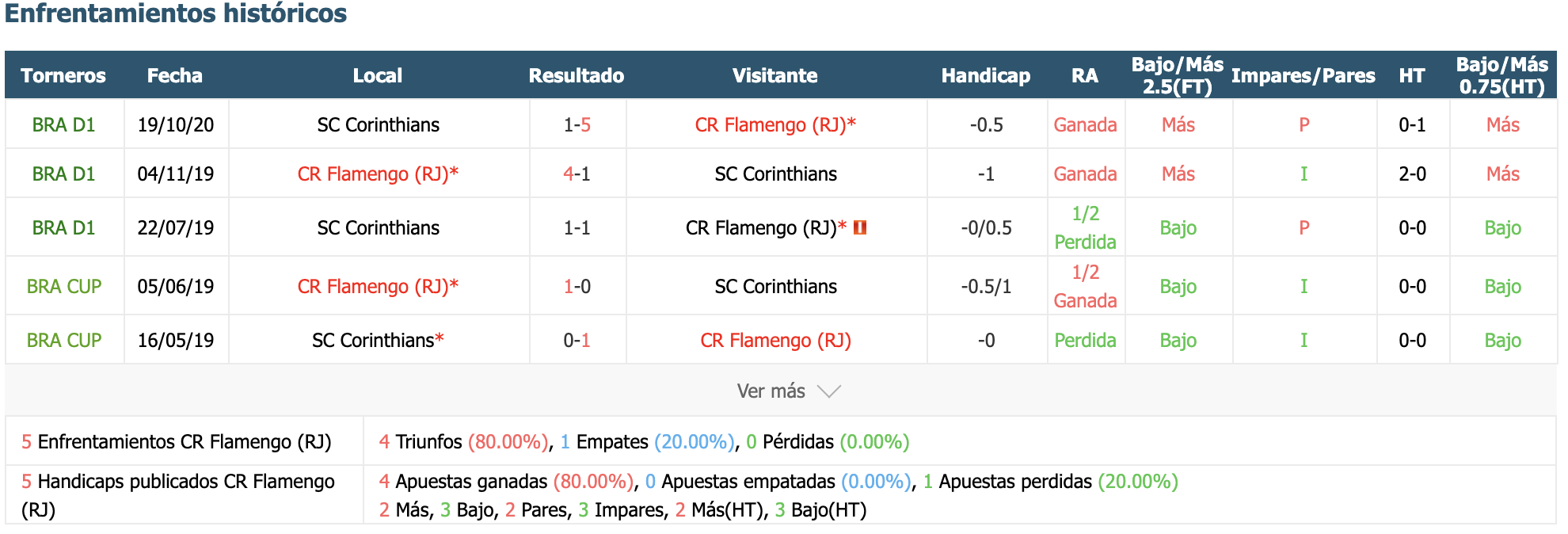Click the Handicap column header
Screen dimensions: 1568x534
click(x=986, y=75)
